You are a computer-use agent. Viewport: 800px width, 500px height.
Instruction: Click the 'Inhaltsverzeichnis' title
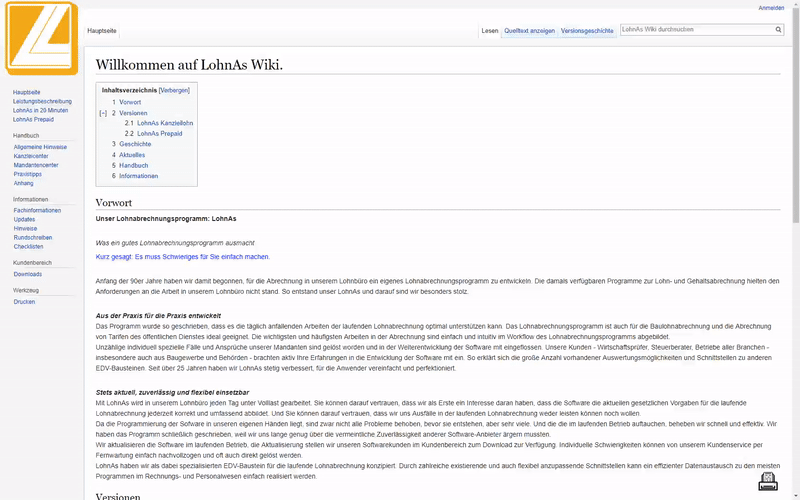129,90
